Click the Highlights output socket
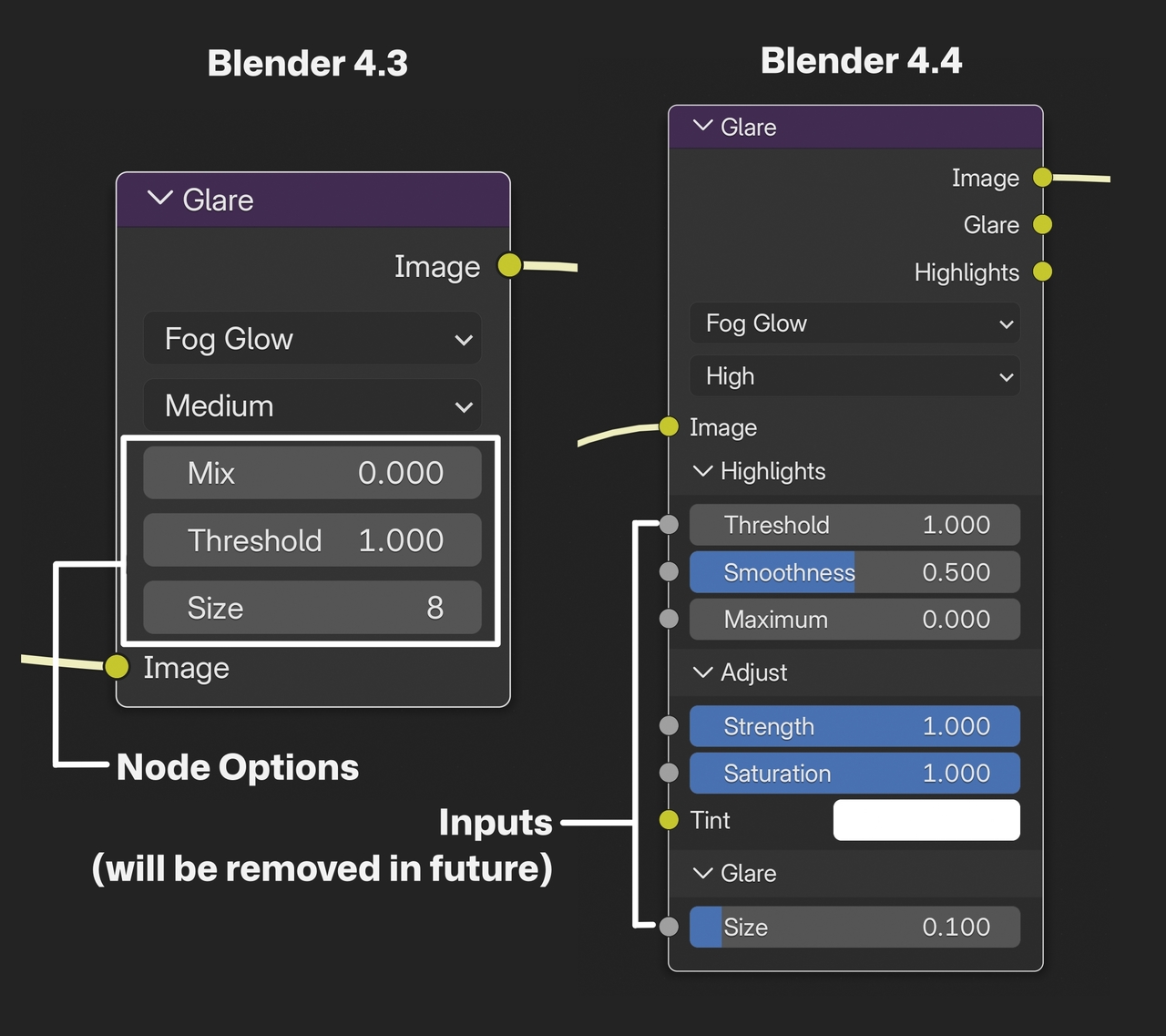1166x1036 pixels. point(1043,272)
